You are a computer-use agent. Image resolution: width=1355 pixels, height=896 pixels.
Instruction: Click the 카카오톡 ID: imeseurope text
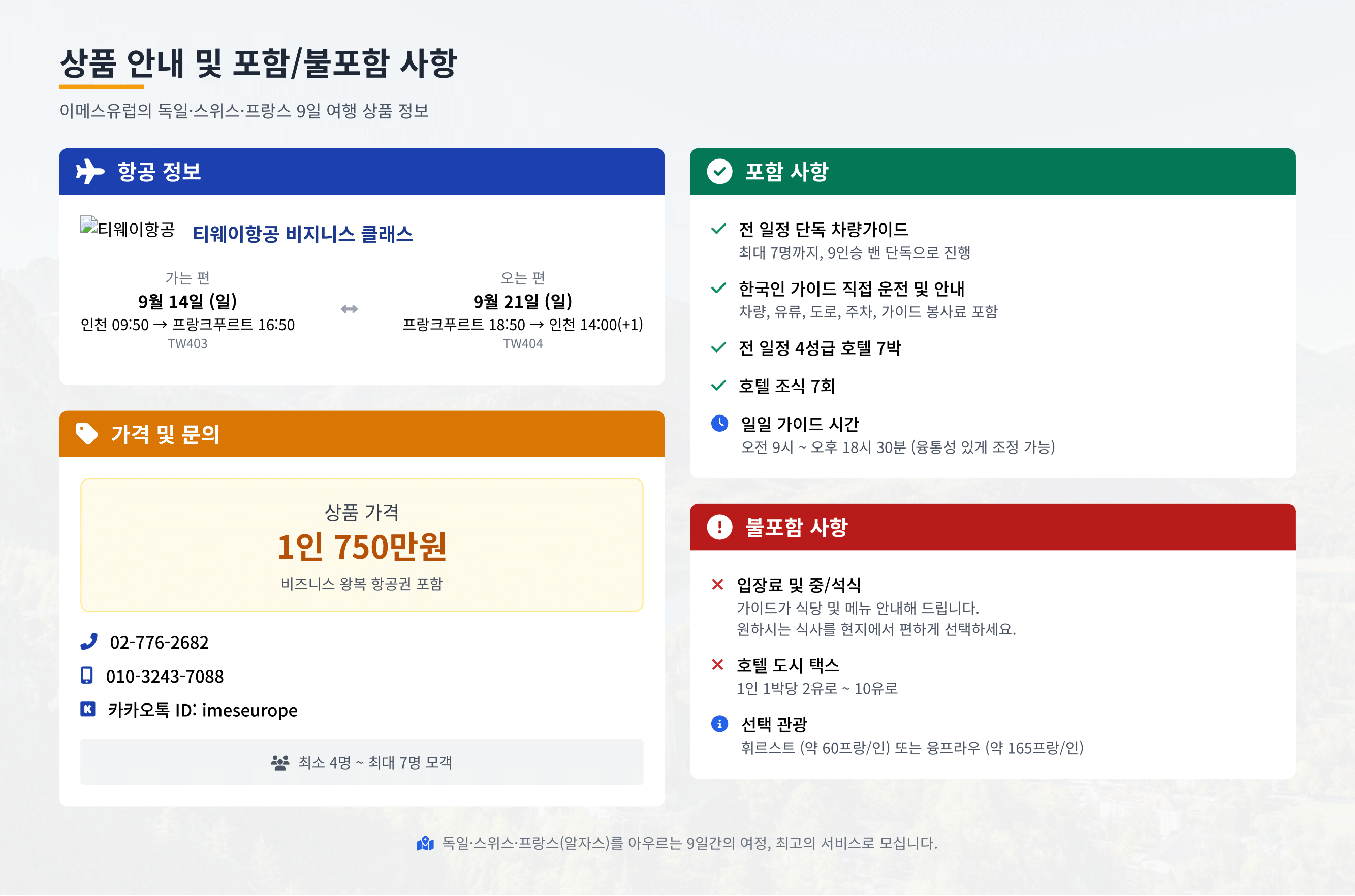(202, 710)
